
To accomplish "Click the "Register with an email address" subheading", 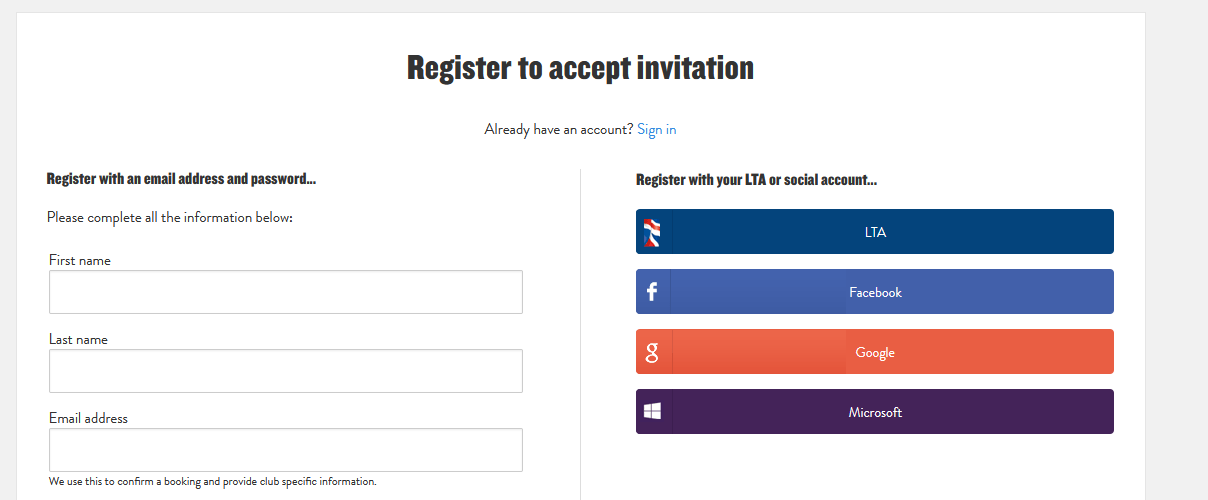I will coord(181,180).
